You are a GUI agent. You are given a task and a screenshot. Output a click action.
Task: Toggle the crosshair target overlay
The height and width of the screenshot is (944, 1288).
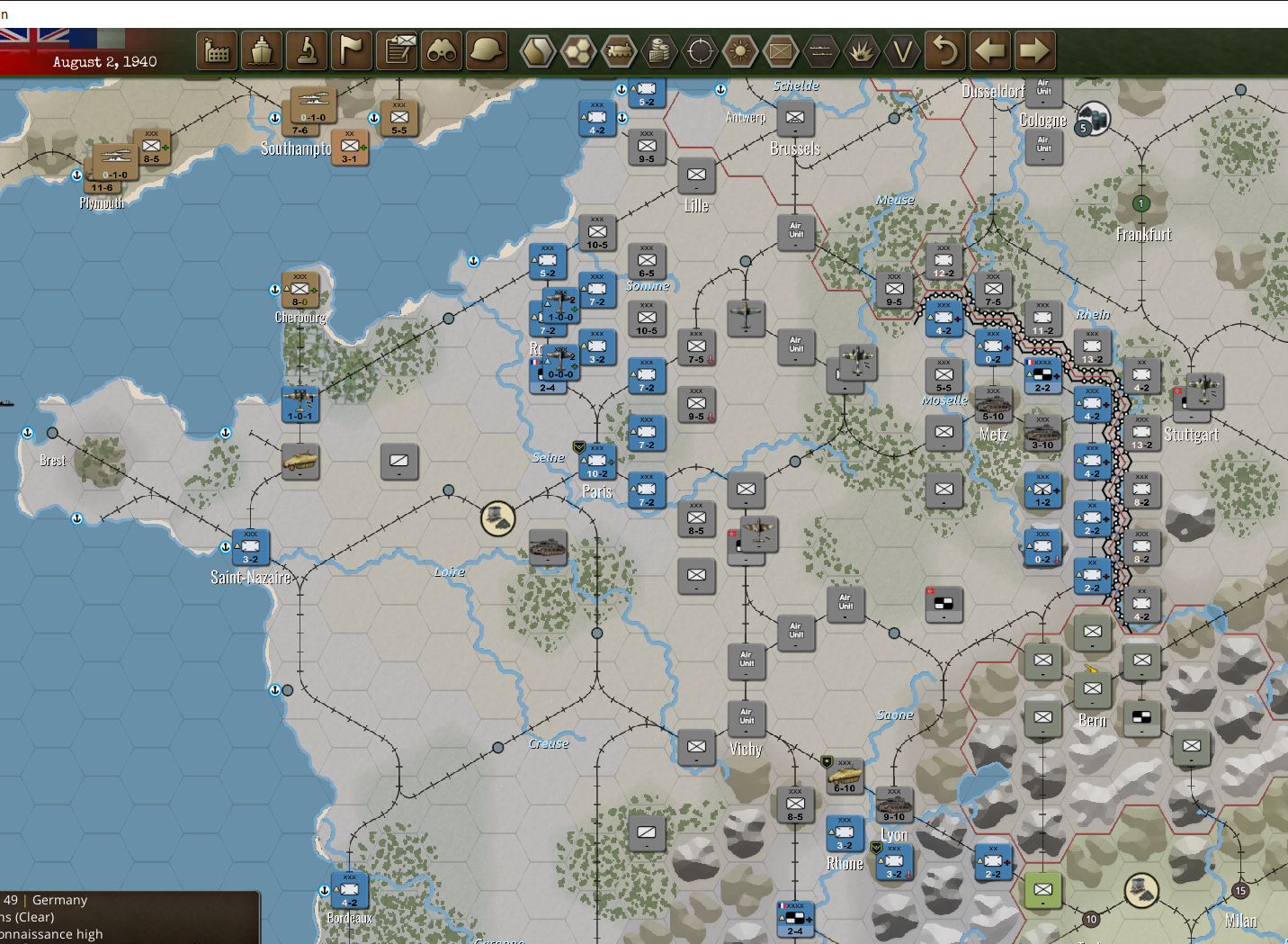point(700,50)
